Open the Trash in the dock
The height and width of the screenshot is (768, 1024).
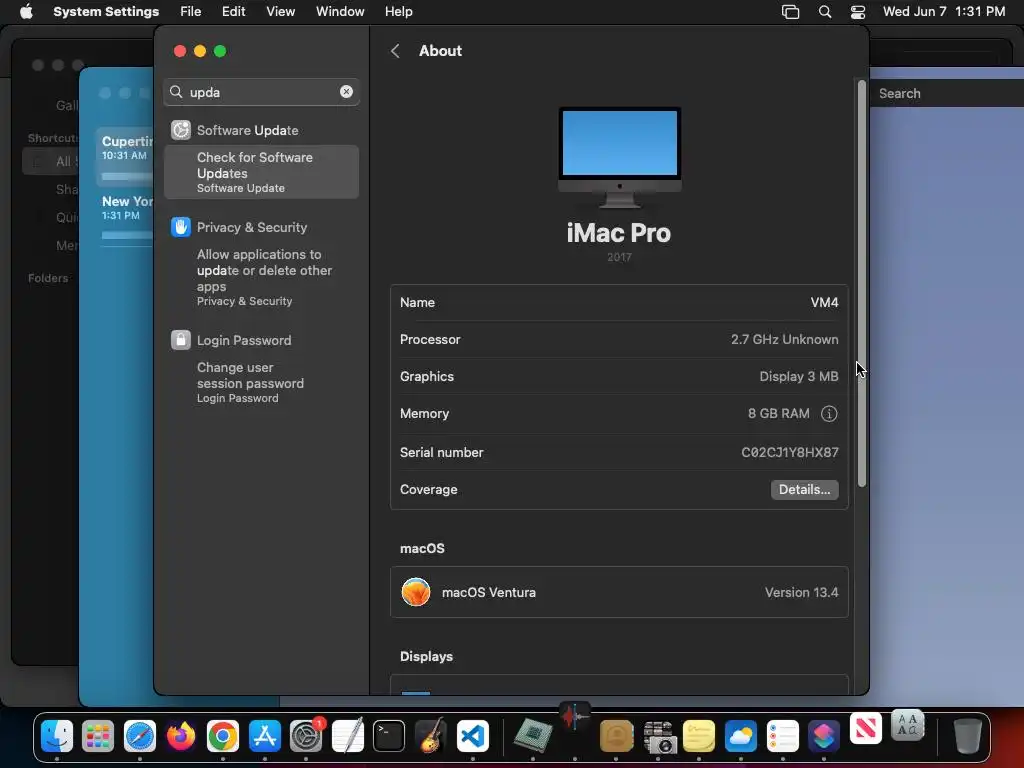968,736
